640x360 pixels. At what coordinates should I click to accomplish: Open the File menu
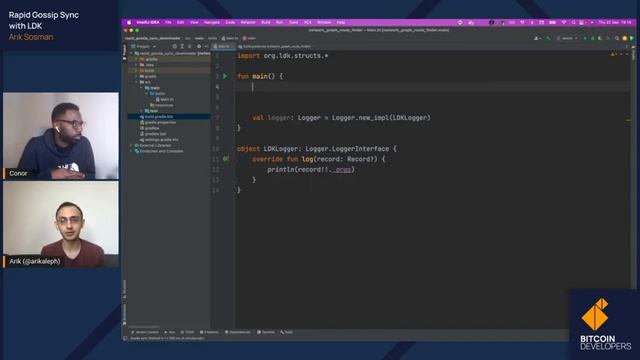168,22
